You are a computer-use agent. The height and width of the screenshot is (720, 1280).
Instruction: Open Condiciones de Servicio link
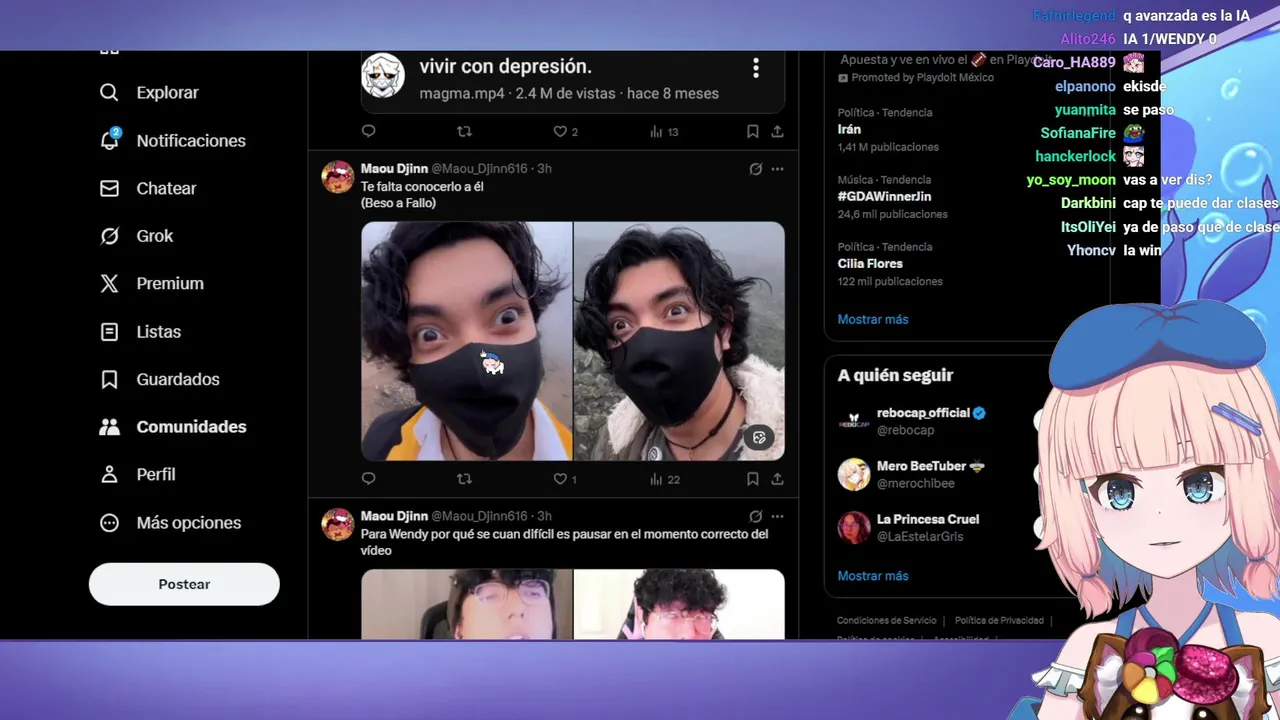coord(887,621)
